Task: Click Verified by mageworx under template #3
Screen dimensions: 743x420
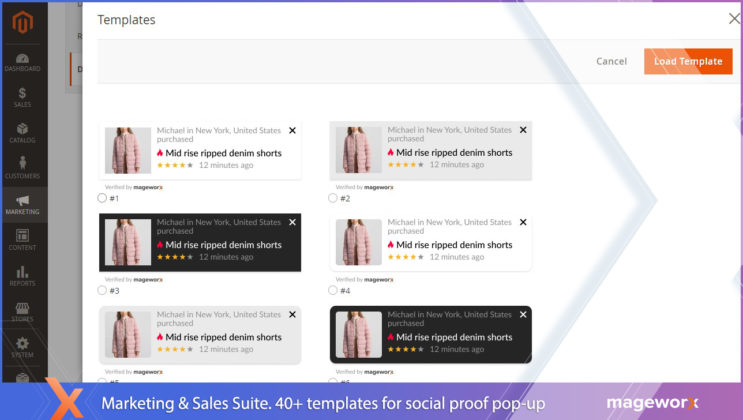Action: click(134, 280)
